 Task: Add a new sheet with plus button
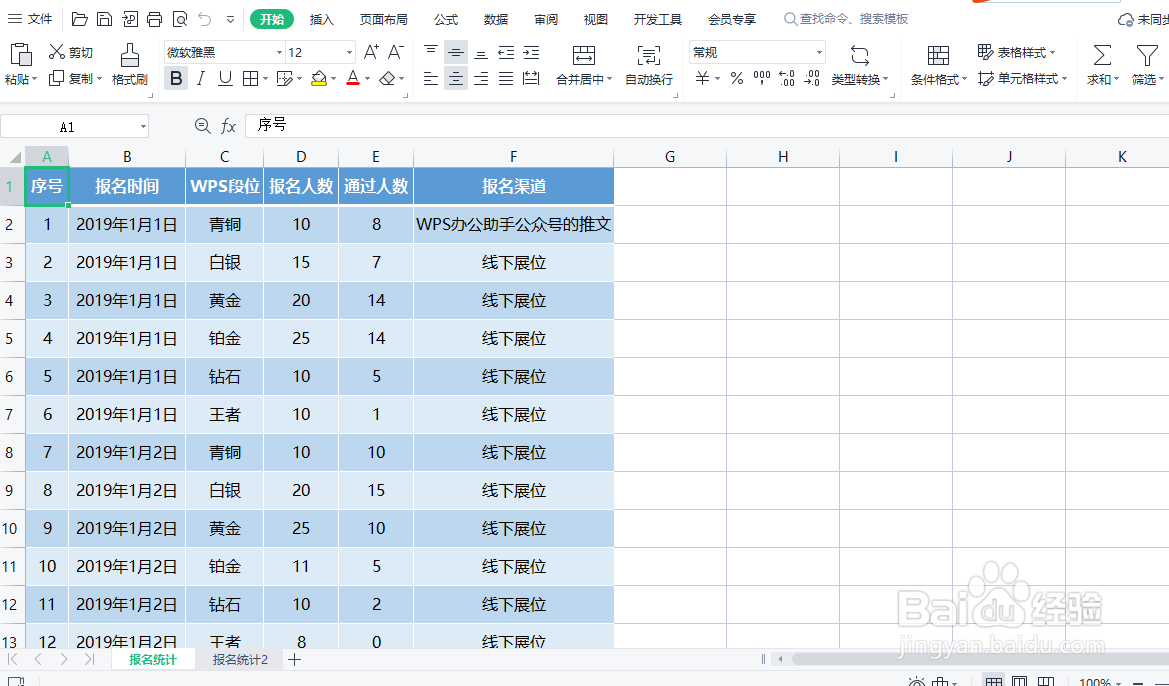[x=294, y=660]
